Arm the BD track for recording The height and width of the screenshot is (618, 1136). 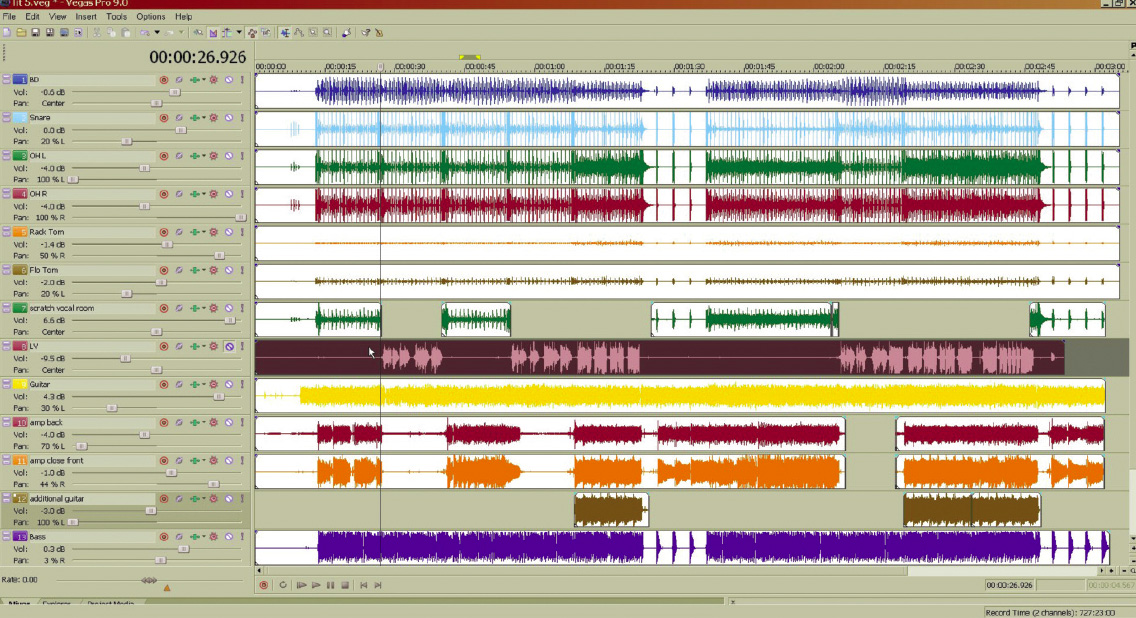[x=164, y=79]
